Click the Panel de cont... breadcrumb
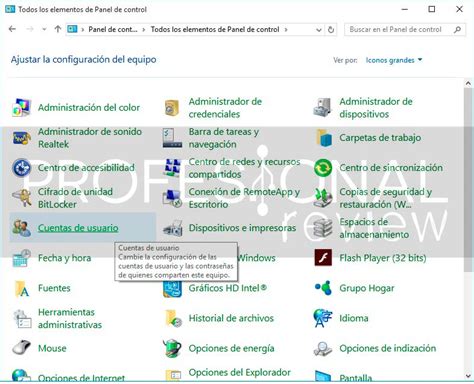Viewport: 474px width, 384px height. (x=113, y=29)
